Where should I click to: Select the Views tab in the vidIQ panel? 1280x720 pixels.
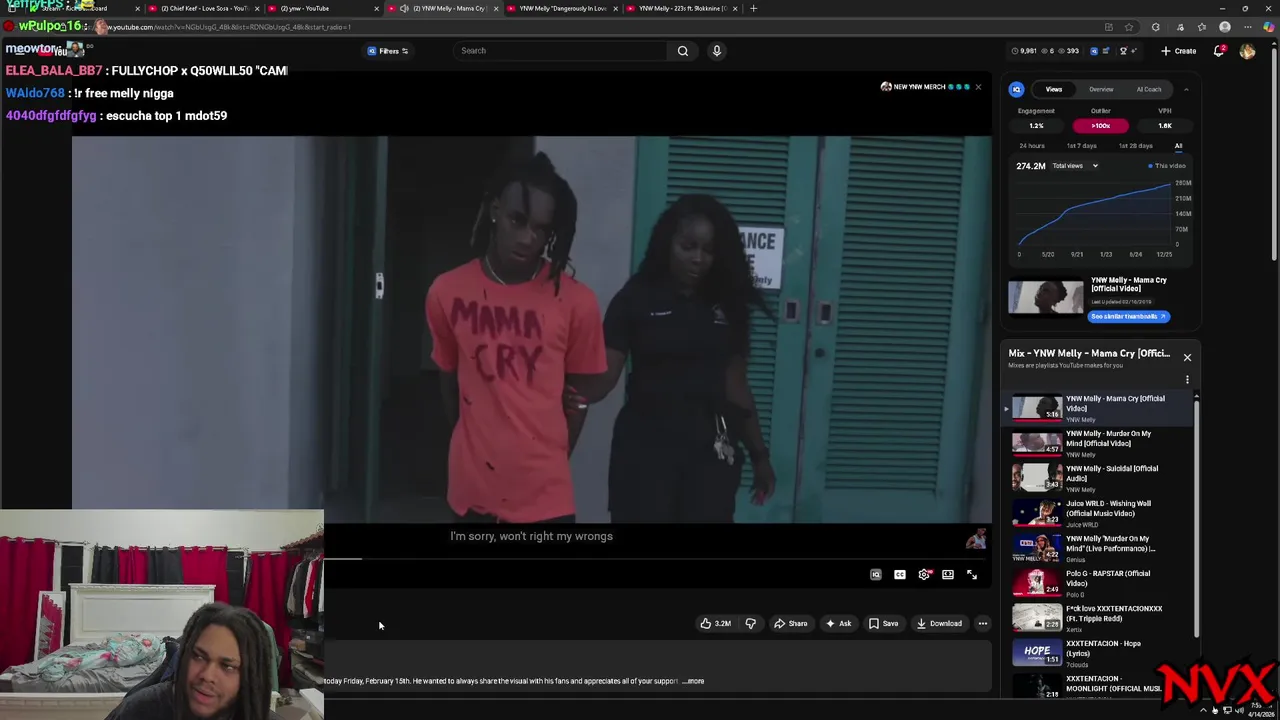(x=1054, y=90)
